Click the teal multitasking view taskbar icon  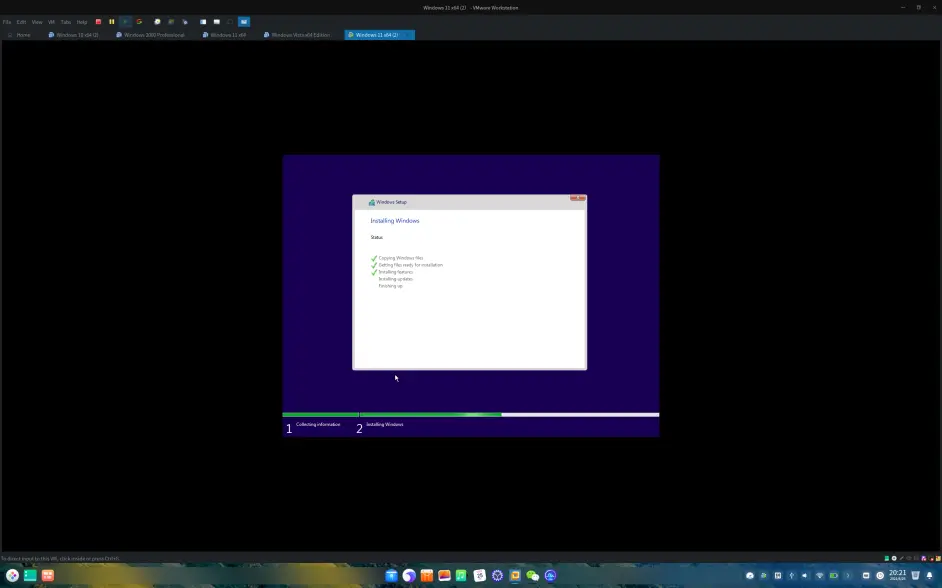coord(30,575)
